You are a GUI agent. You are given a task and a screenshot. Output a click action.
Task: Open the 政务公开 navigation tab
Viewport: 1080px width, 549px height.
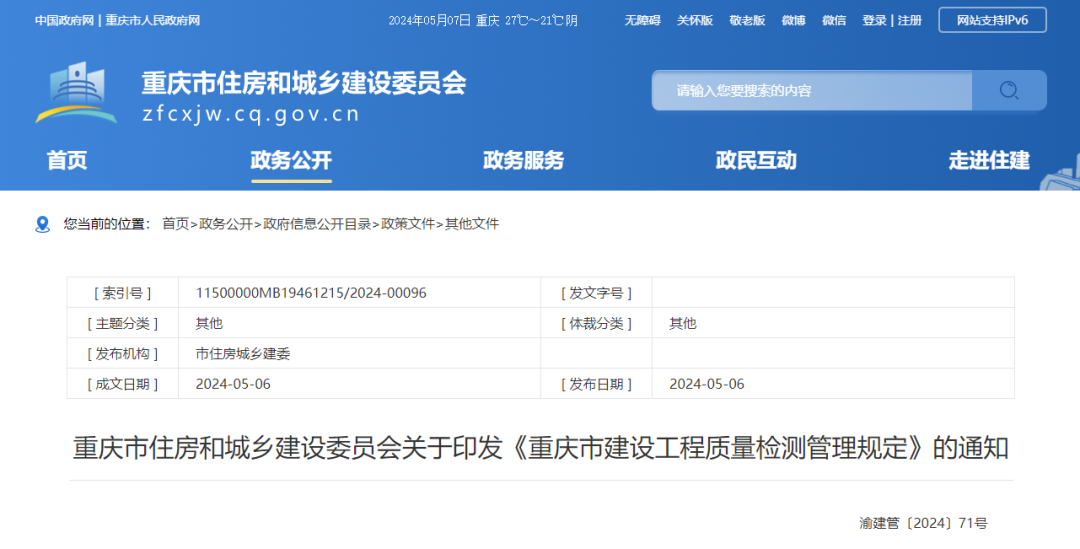(291, 160)
